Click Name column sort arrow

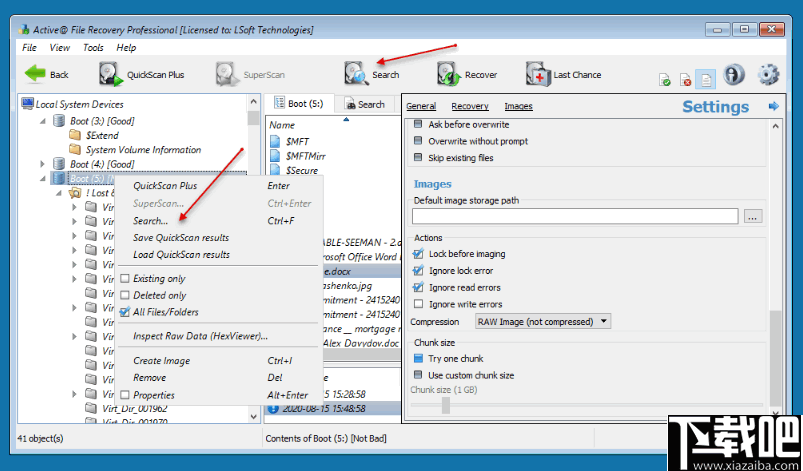(x=346, y=120)
